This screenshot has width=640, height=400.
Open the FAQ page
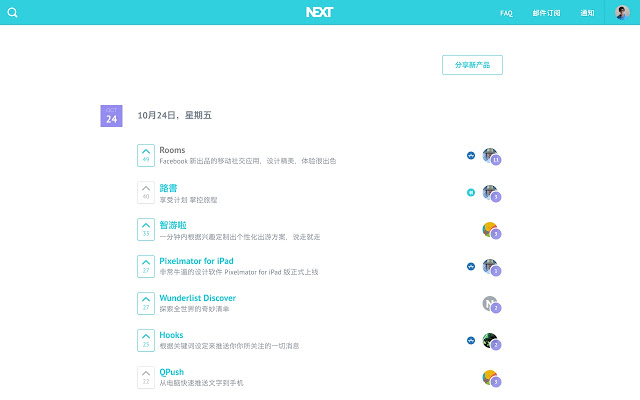[506, 13]
